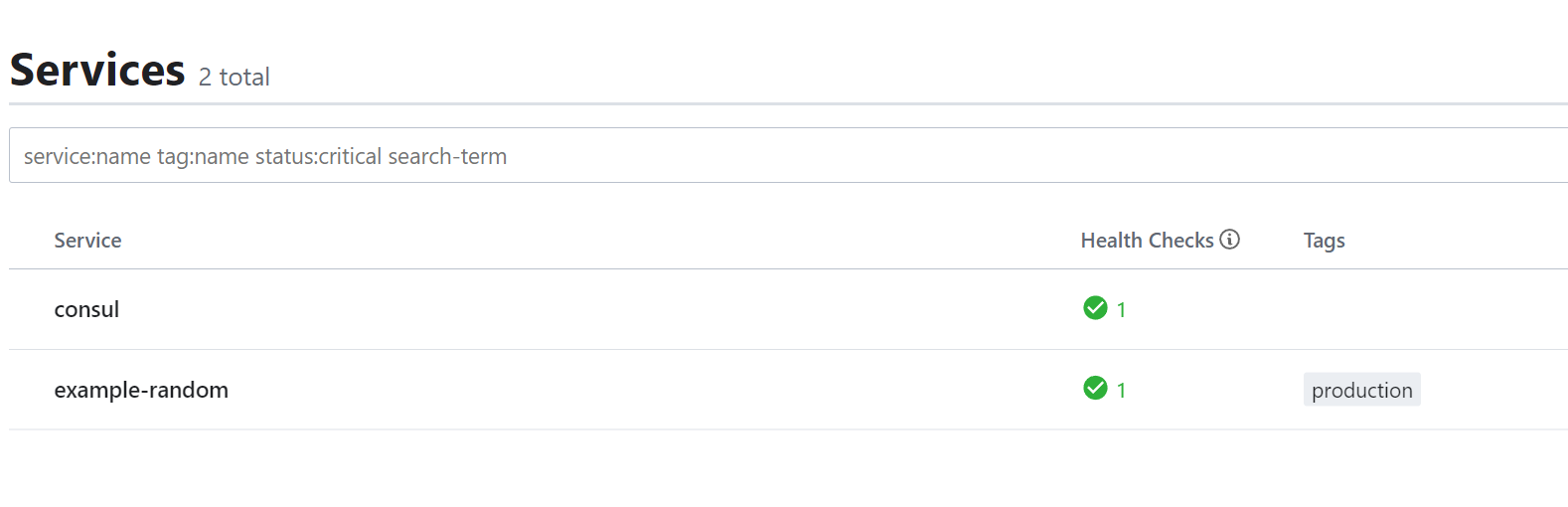This screenshot has height=507, width=1568.
Task: Select the example-random table row
Action: [788, 390]
